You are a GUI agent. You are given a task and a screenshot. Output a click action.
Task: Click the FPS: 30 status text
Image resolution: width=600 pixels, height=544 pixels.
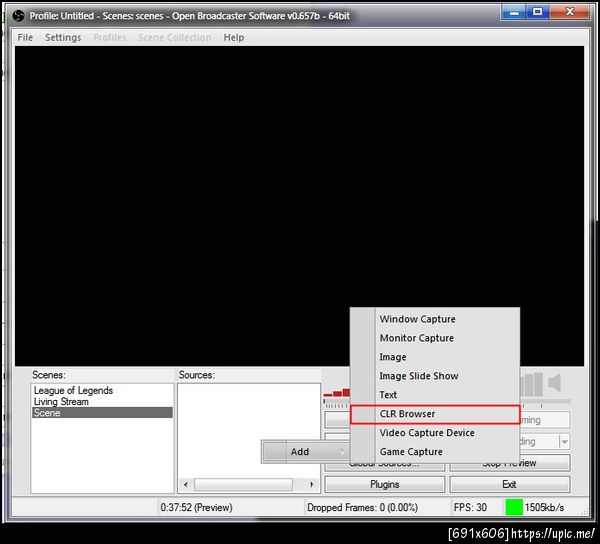click(470, 508)
